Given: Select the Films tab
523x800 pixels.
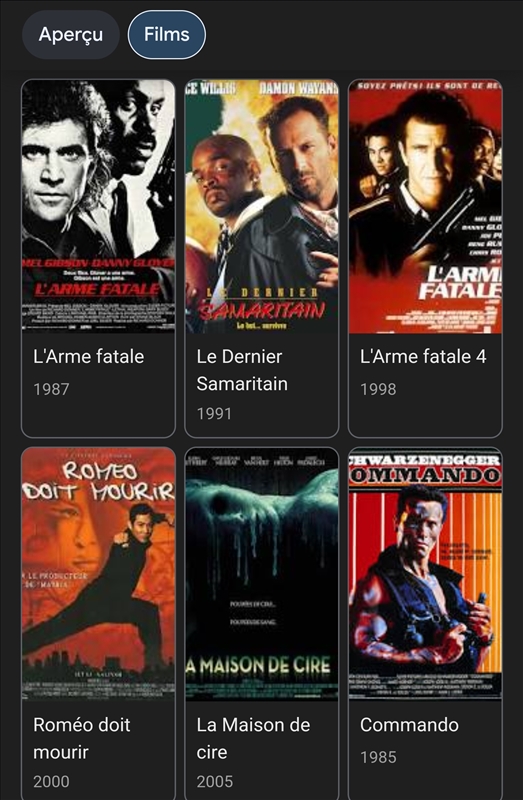Looking at the screenshot, I should point(167,35).
